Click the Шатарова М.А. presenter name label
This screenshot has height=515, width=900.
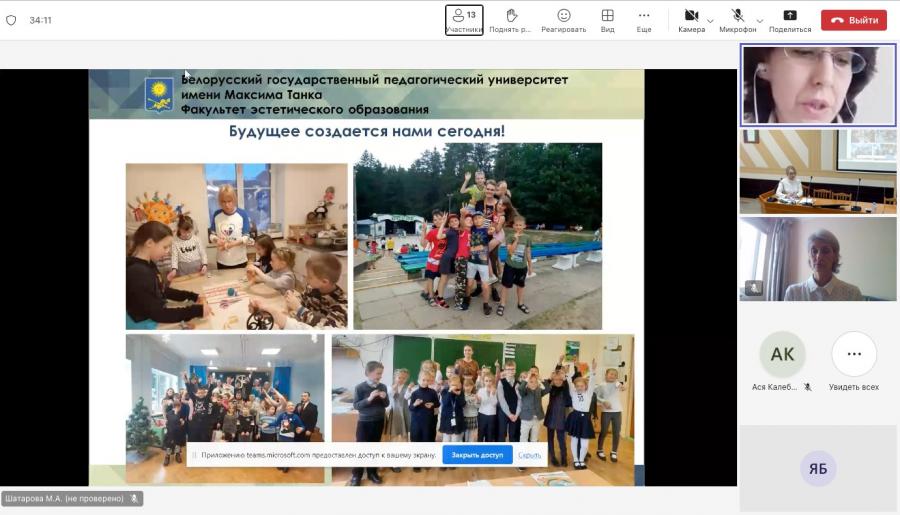pos(64,498)
